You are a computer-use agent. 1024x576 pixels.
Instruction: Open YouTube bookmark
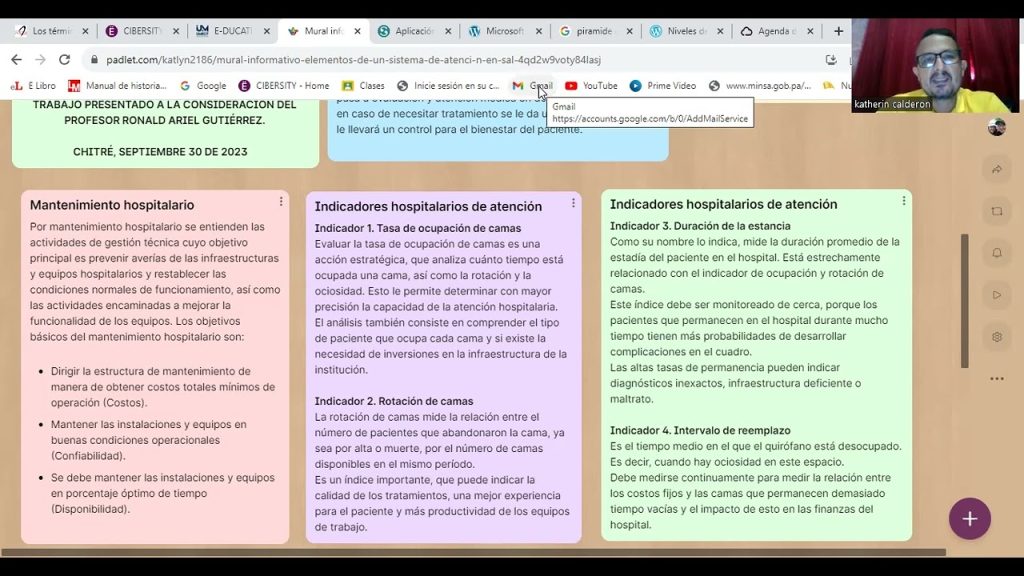(x=592, y=86)
